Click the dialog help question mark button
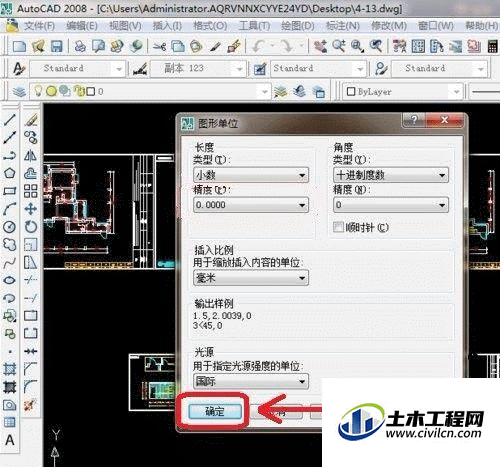This screenshot has height=467, width=500. (414, 120)
